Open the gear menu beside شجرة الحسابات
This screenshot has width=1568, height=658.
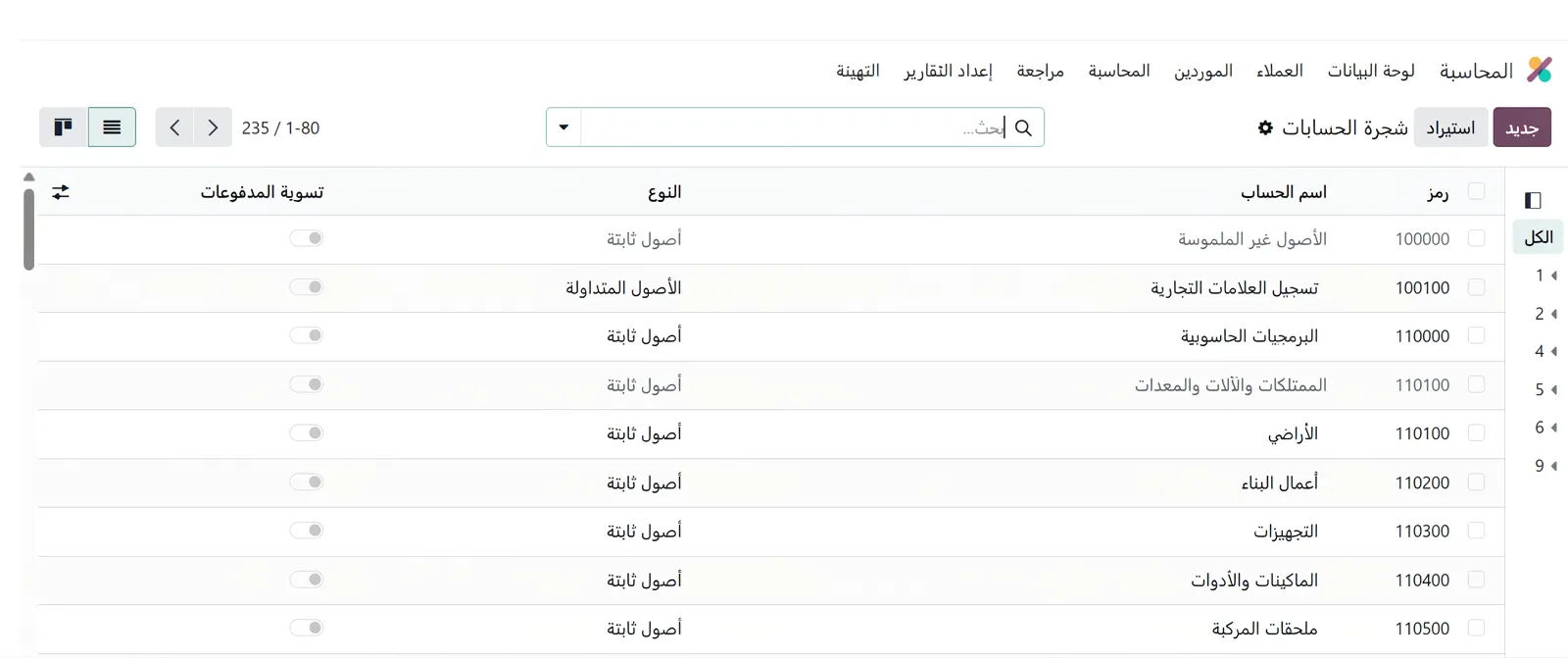[x=1265, y=127]
